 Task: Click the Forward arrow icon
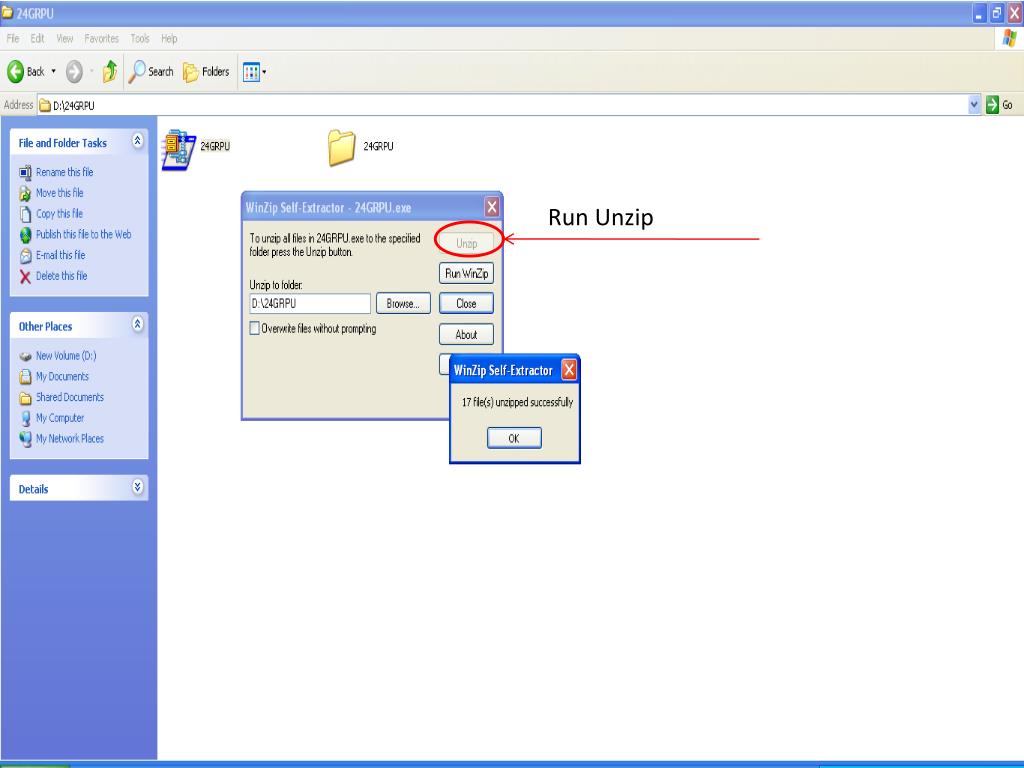(74, 71)
